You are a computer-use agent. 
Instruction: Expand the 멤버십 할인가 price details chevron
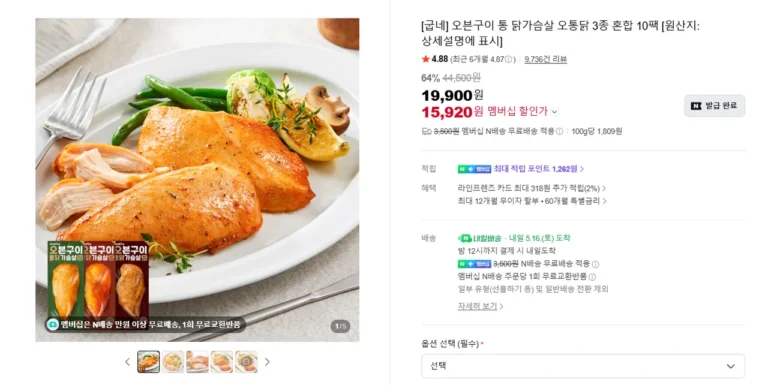pos(554,112)
